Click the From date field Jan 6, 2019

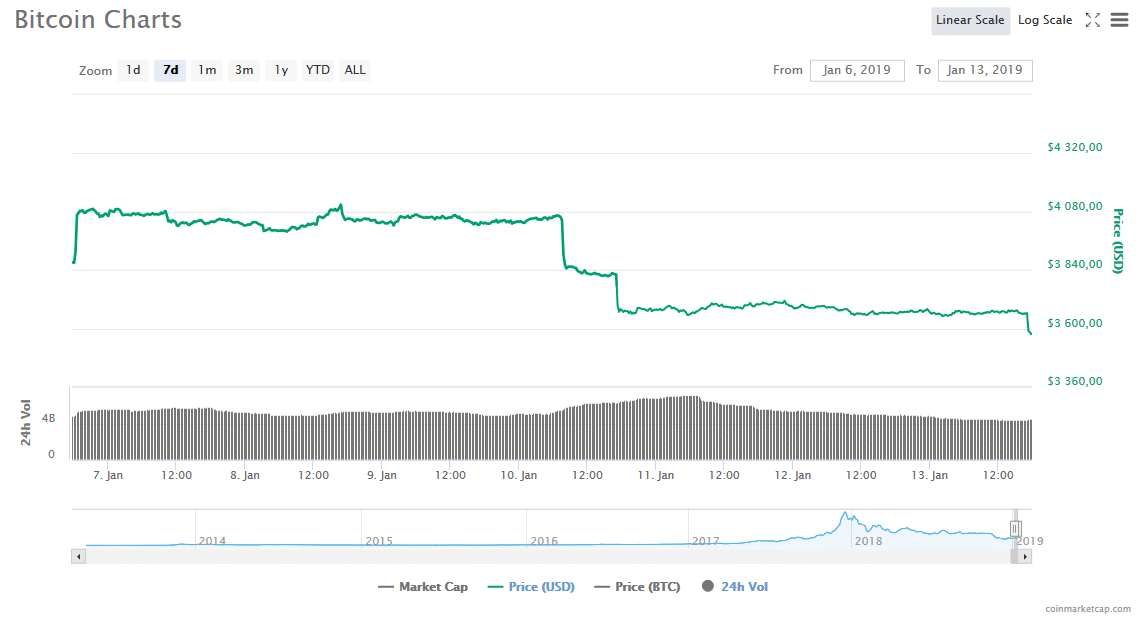tap(857, 70)
